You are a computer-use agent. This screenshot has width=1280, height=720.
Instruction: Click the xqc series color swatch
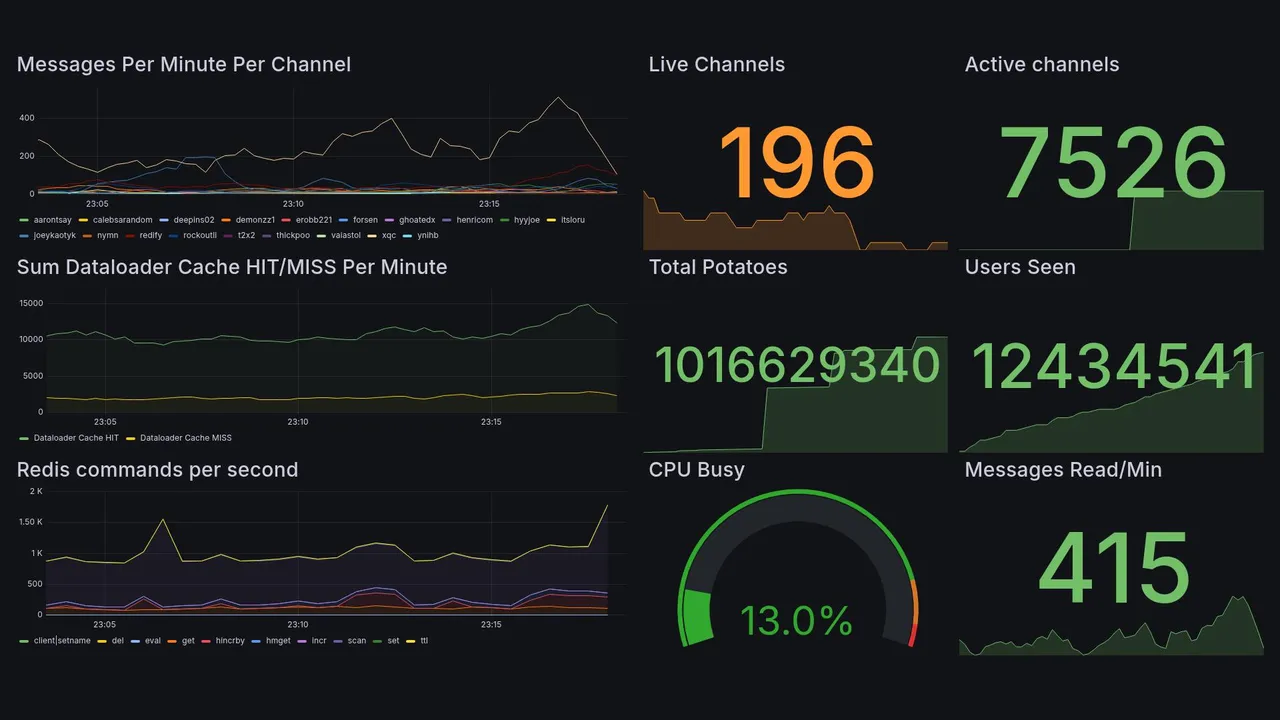point(372,235)
